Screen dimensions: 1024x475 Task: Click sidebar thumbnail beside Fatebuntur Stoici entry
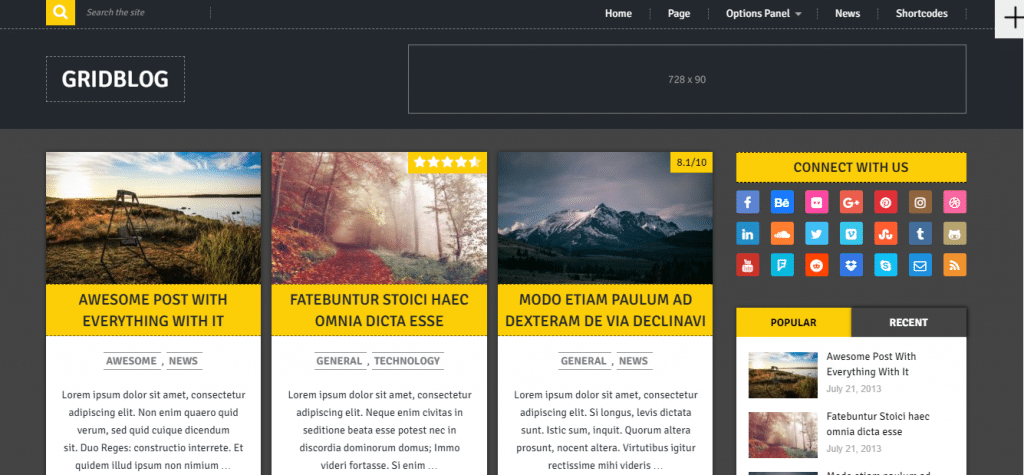(783, 435)
